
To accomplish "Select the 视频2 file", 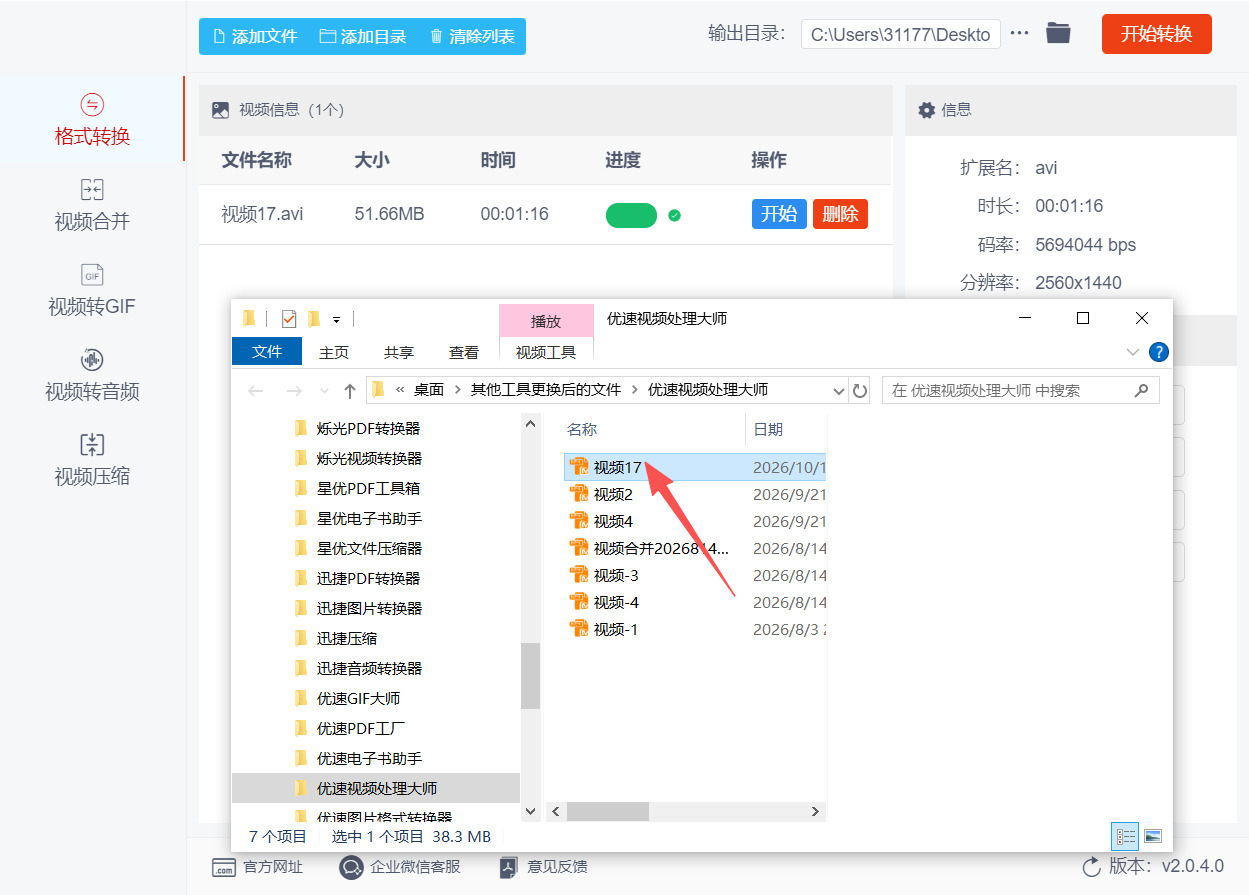I will pos(696,494).
